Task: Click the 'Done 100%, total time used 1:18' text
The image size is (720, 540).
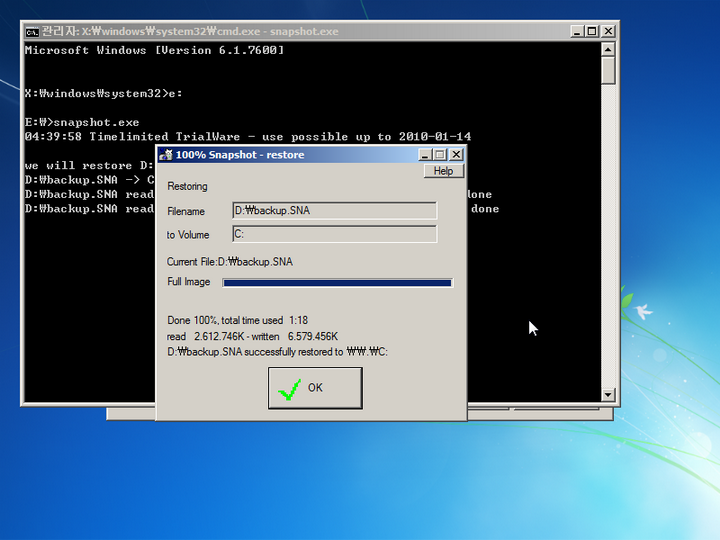Action: pyautogui.click(x=237, y=320)
